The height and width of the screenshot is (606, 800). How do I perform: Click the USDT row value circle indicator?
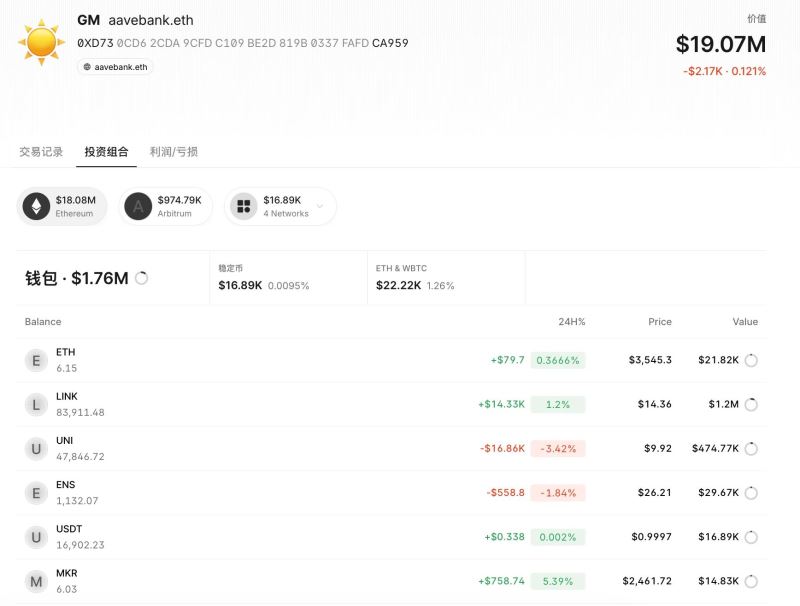(752, 537)
